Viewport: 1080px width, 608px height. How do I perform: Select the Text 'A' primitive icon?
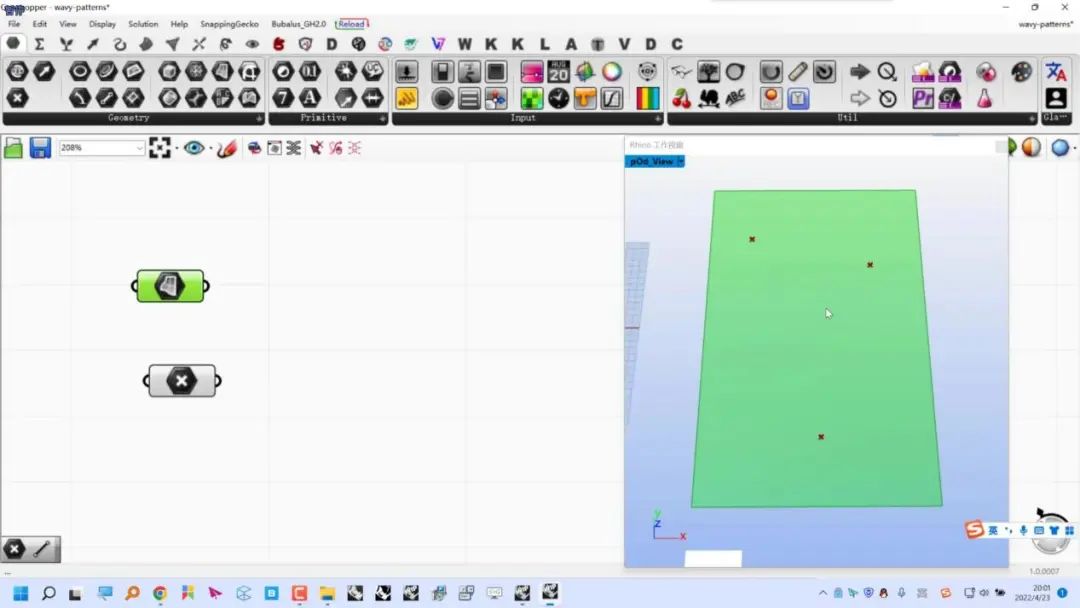tap(310, 98)
